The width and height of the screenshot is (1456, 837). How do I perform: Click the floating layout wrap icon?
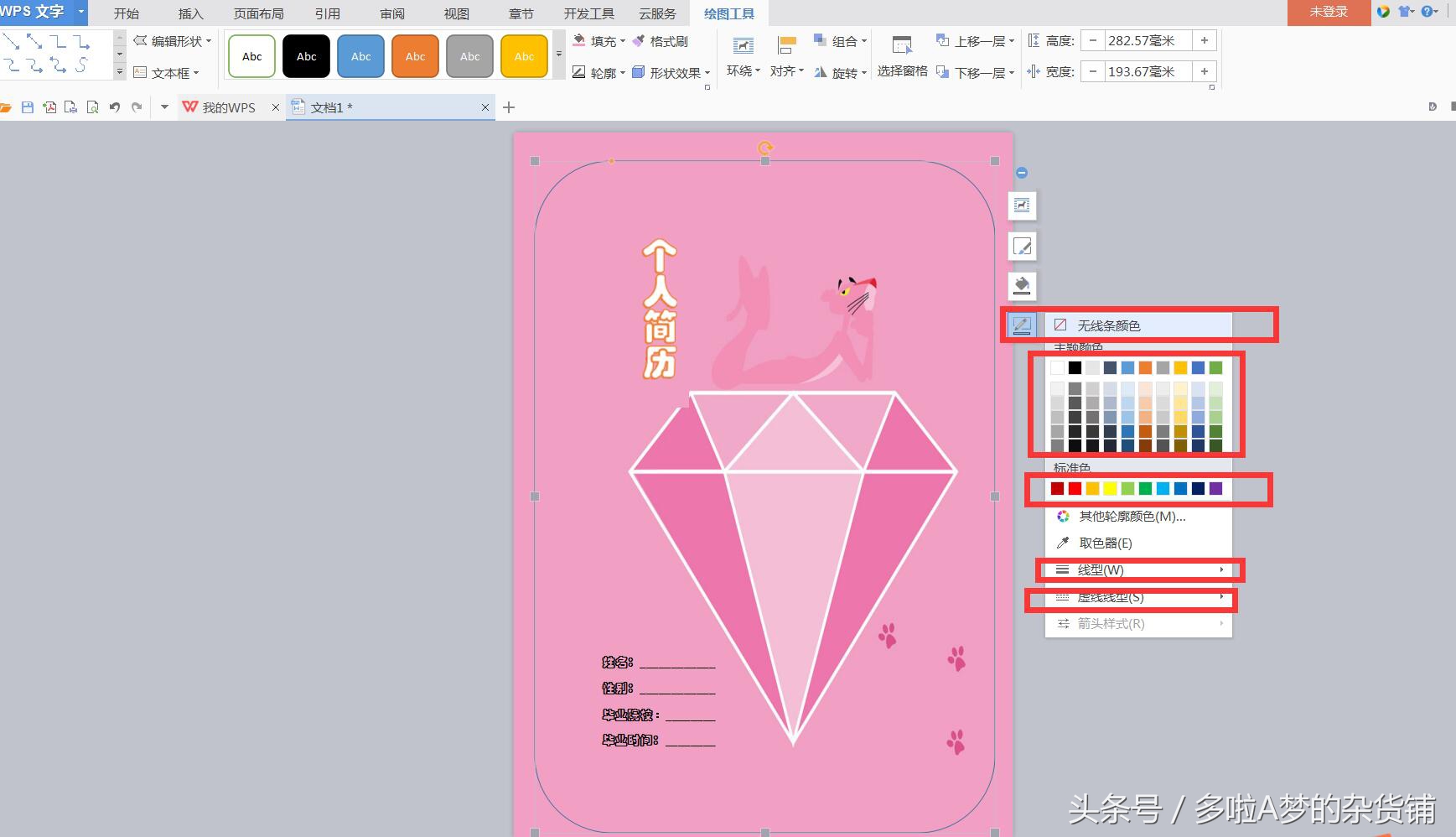click(1022, 205)
